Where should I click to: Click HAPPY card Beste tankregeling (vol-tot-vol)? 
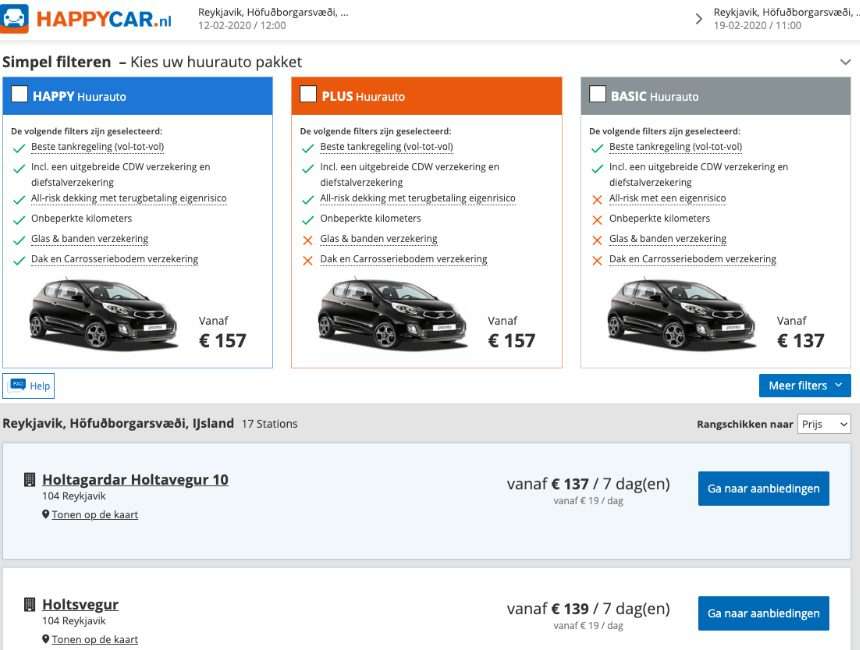pos(98,146)
